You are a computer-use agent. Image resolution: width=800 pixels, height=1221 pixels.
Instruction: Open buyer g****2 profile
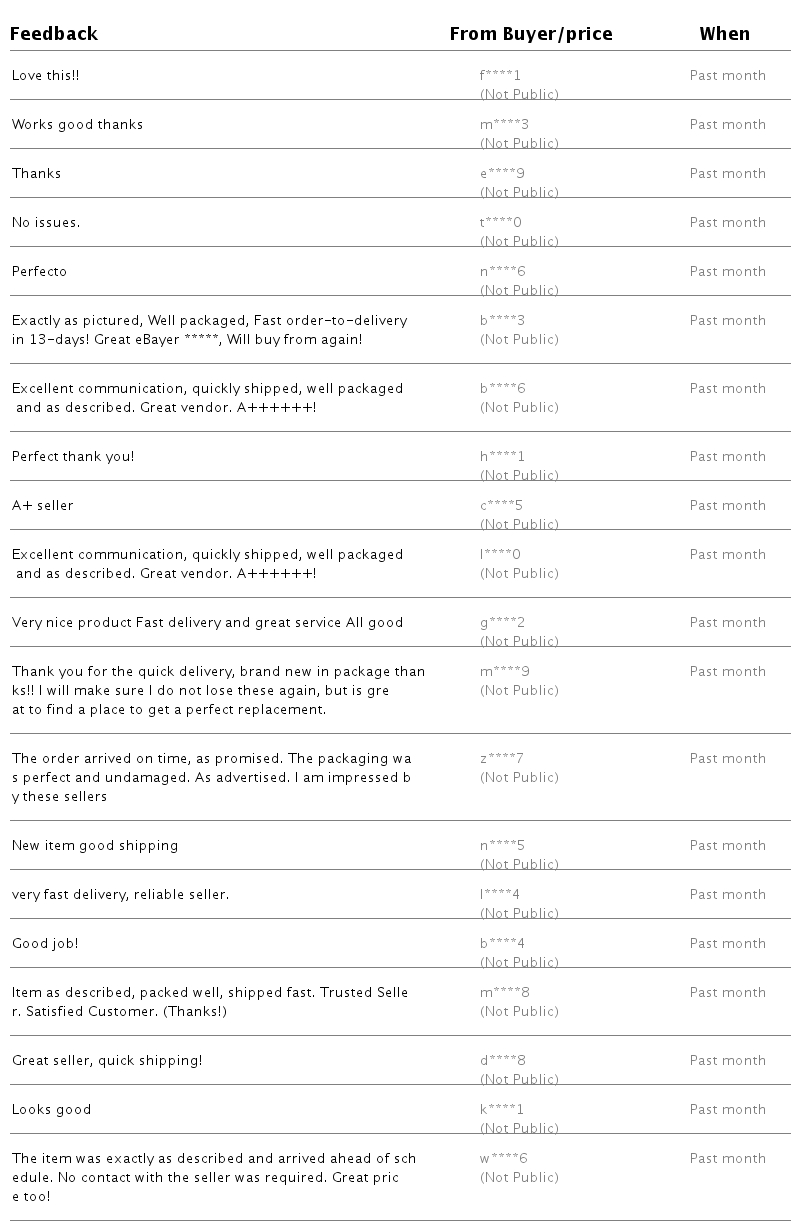click(502, 622)
